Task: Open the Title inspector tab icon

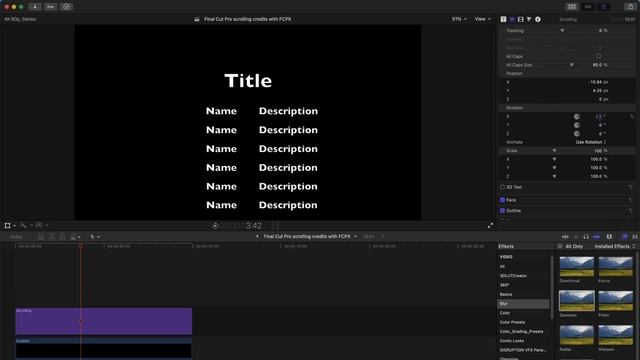Action: pyautogui.click(x=503, y=19)
